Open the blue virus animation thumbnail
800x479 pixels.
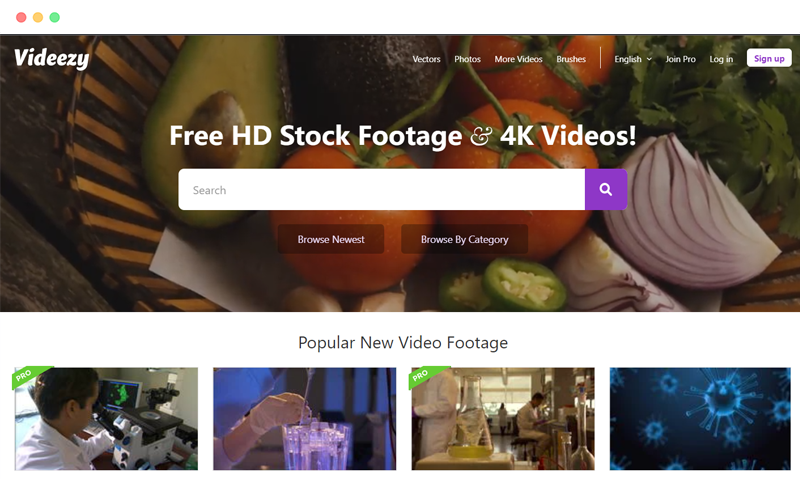point(700,419)
